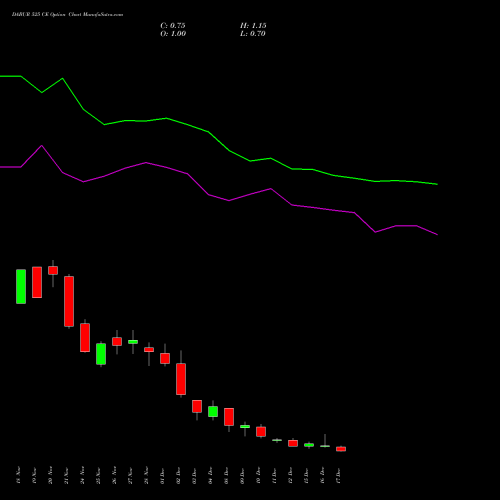The image size is (500, 500).
Task: Click the green candlestick for 04 Dec
Action: pos(213,411)
